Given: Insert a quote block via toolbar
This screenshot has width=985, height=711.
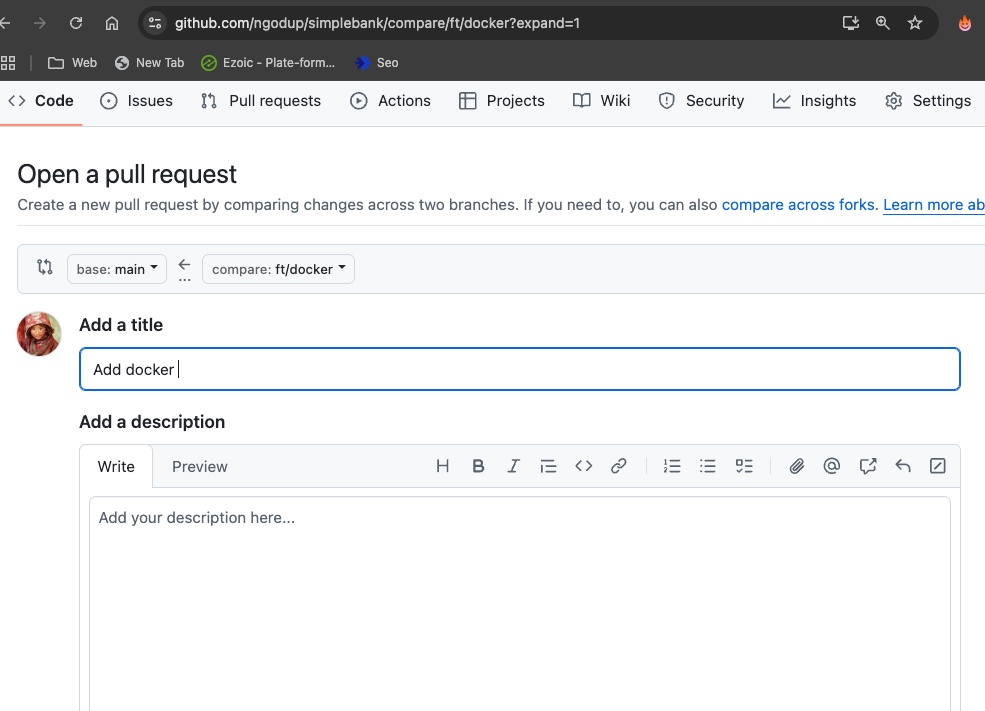Looking at the screenshot, I should coord(548,466).
